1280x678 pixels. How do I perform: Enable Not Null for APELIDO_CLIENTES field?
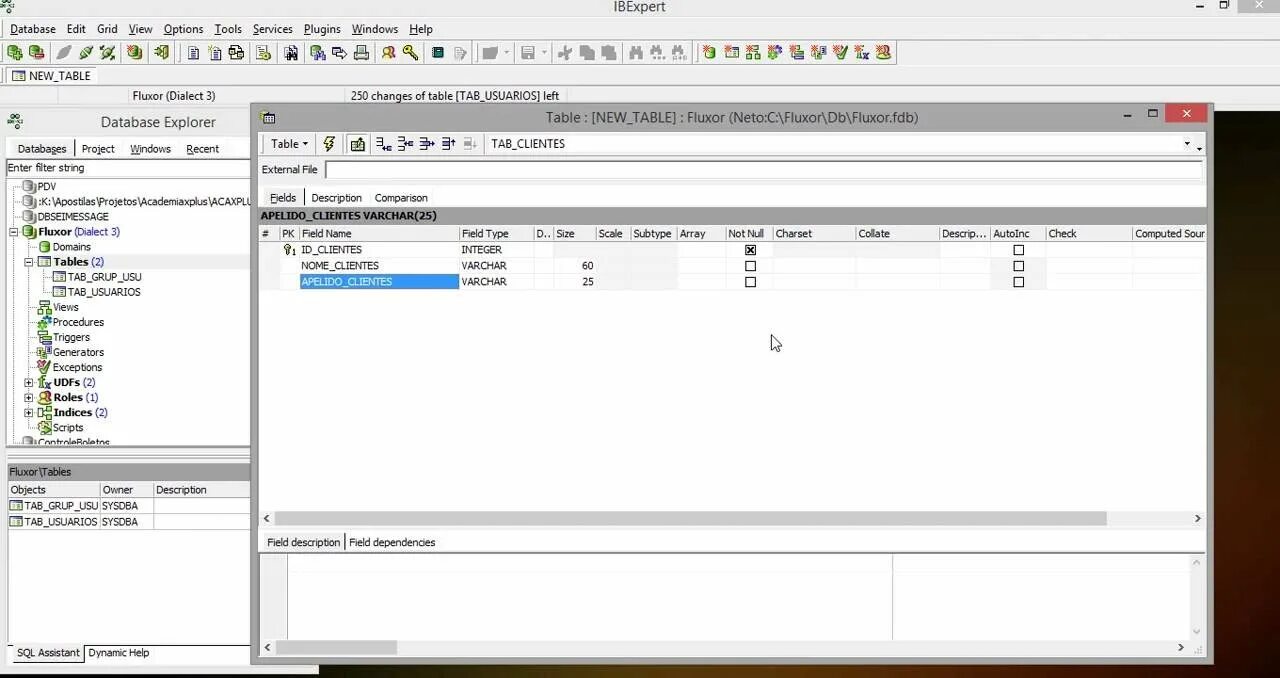[x=750, y=282]
